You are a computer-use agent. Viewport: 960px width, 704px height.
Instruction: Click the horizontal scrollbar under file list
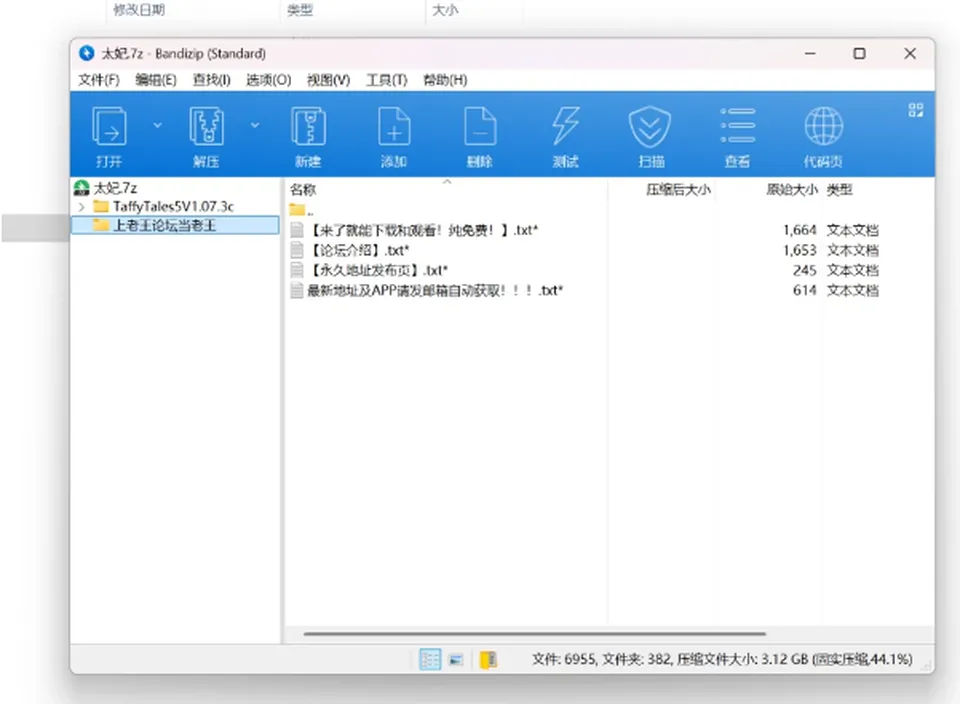[x=534, y=634]
